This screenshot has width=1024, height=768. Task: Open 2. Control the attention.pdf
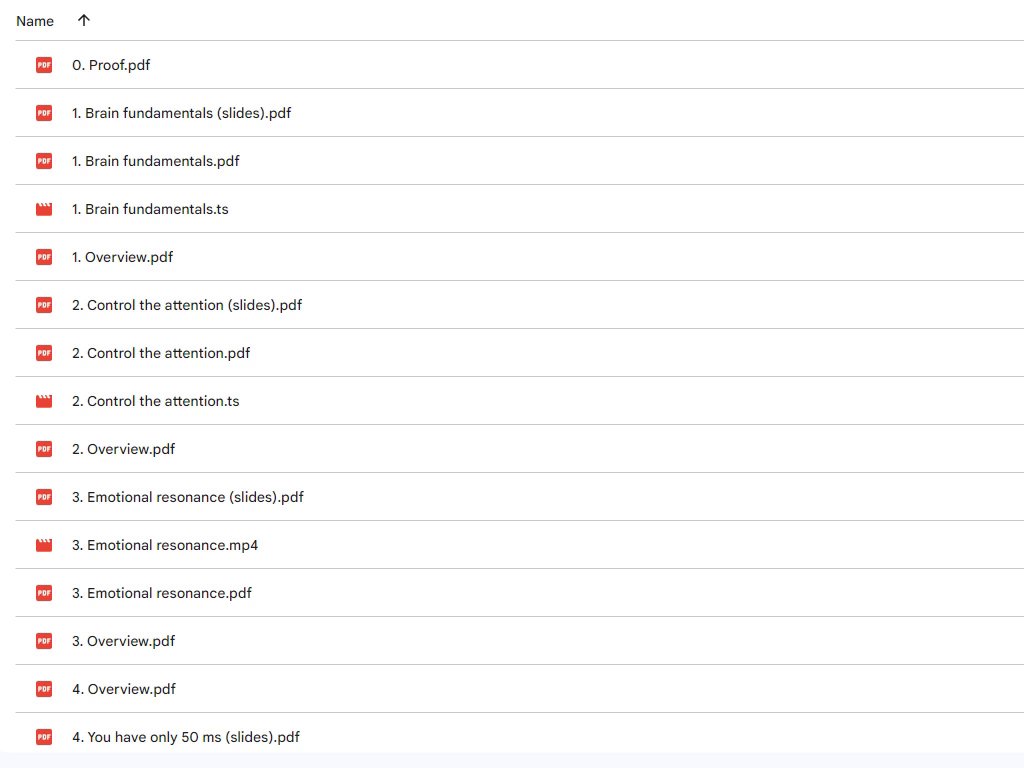tap(161, 353)
